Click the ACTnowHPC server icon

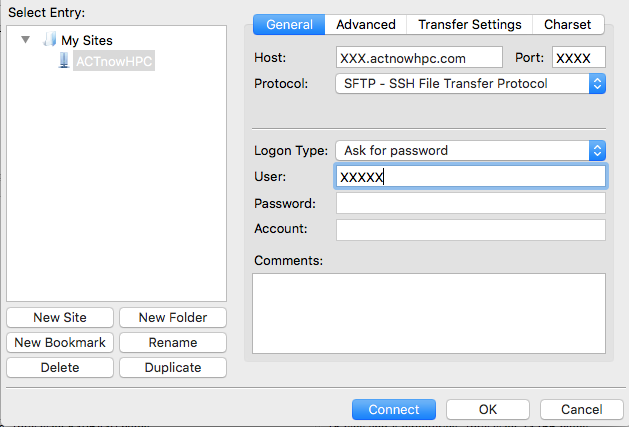click(x=65, y=61)
